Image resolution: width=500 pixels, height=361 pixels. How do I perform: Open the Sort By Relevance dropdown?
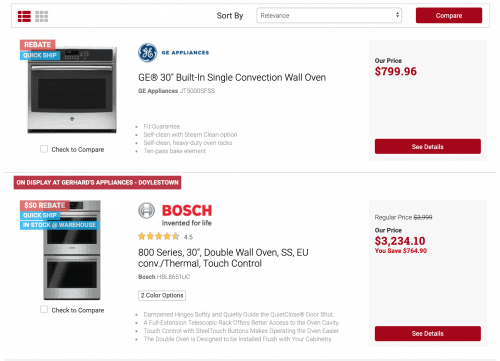[x=329, y=15]
